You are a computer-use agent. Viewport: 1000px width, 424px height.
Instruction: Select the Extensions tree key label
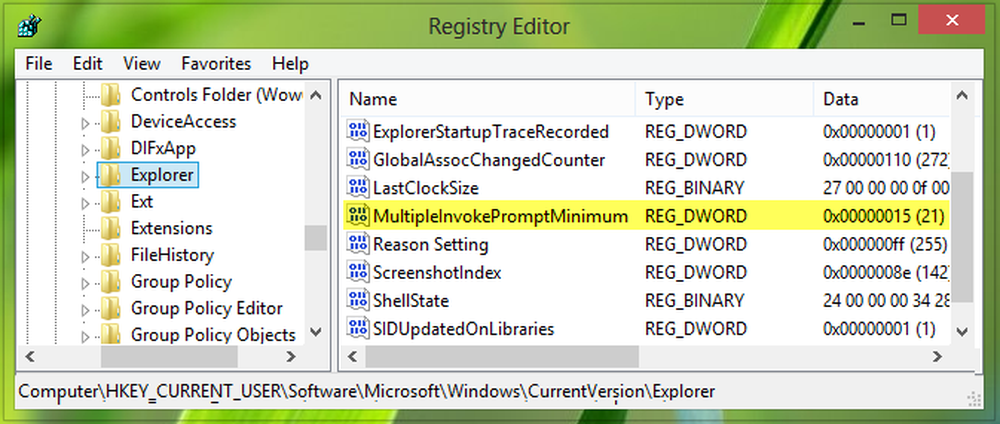tap(172, 228)
